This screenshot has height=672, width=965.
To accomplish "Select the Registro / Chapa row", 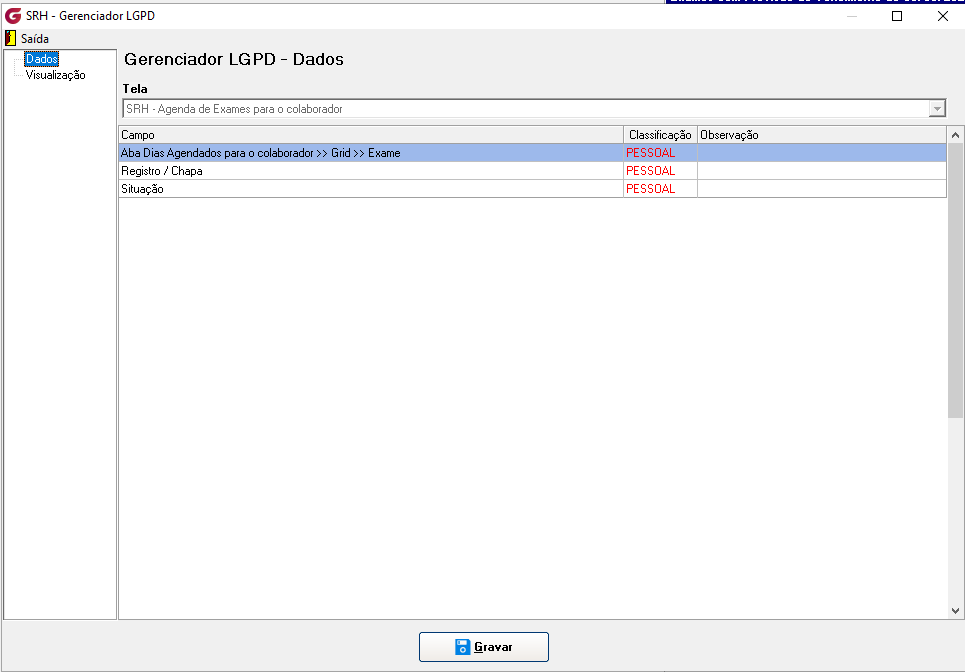I will point(532,171).
